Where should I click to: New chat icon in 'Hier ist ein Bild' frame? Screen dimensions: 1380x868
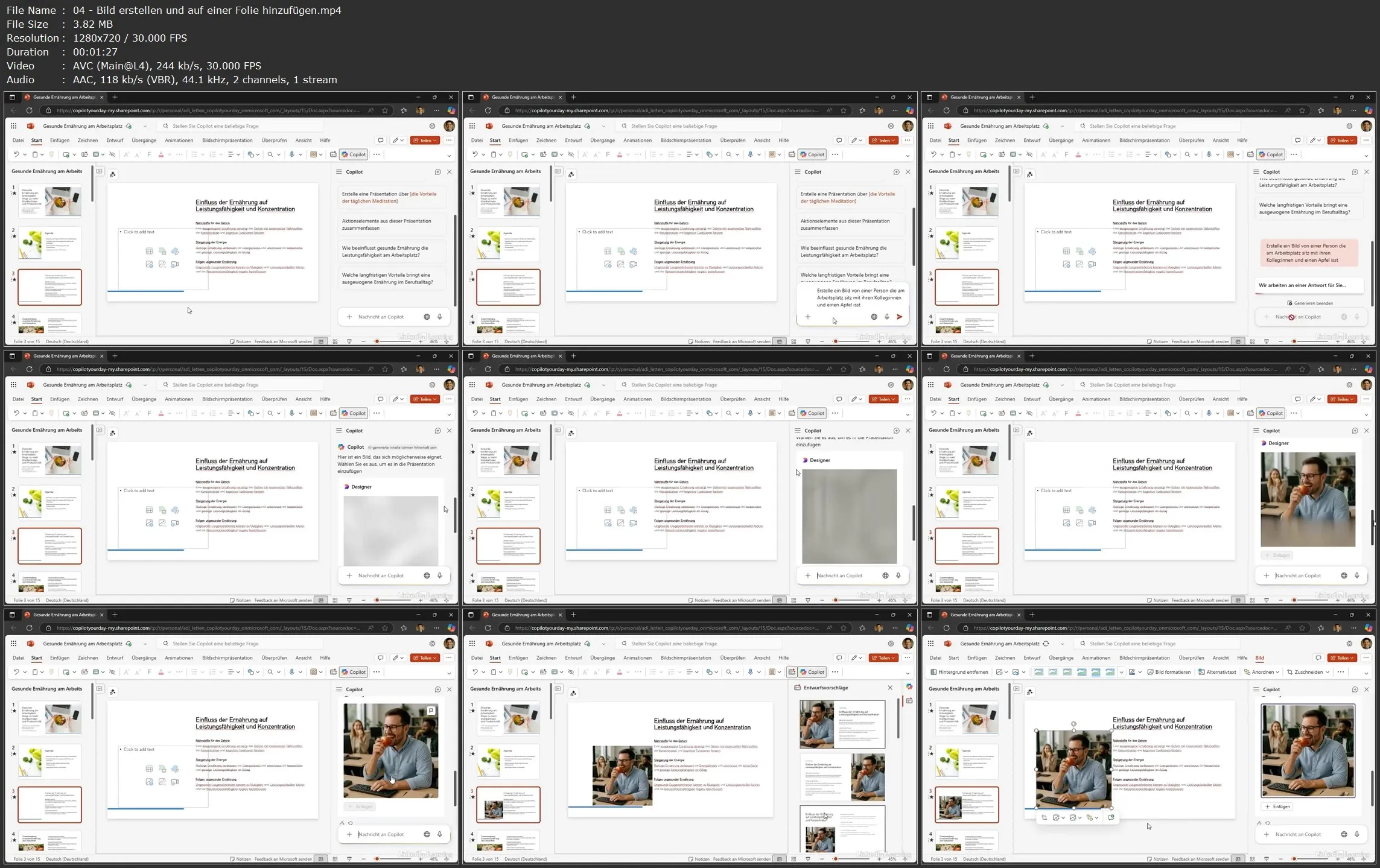coord(437,431)
